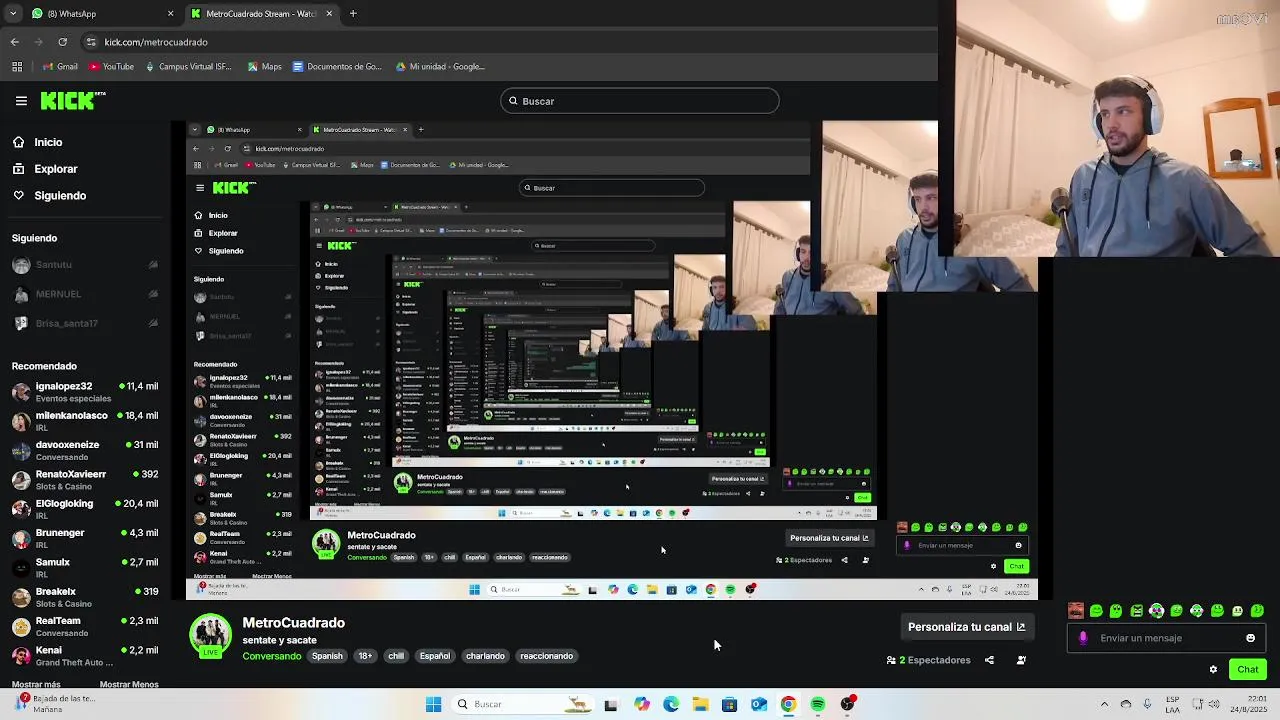Go to Inicio in the sidebar

pyautogui.click(x=37, y=142)
